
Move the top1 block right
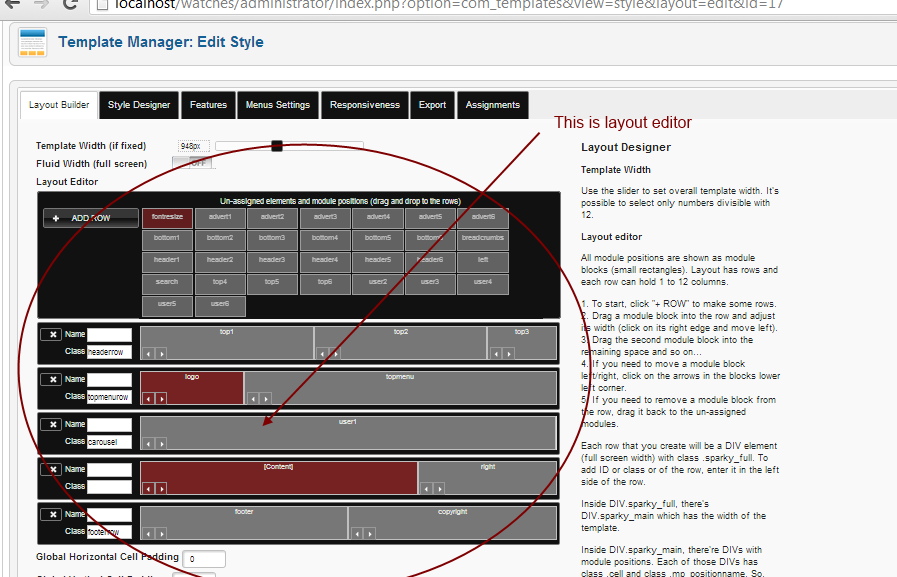click(161, 353)
